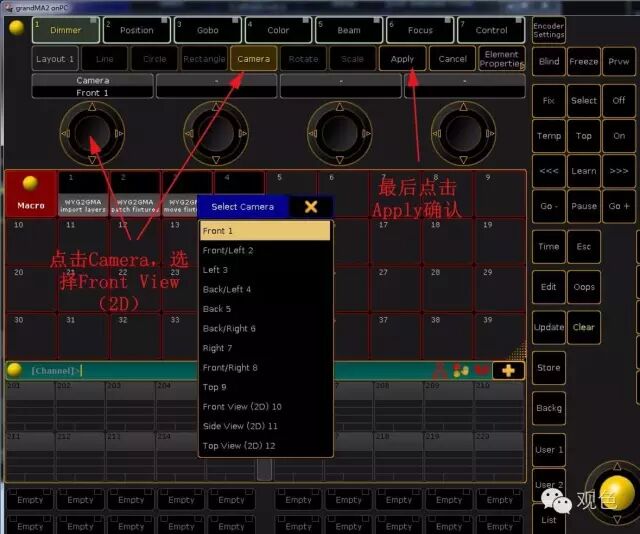This screenshot has height=534, width=640.
Task: Click the Clear key
Action: coord(584,327)
